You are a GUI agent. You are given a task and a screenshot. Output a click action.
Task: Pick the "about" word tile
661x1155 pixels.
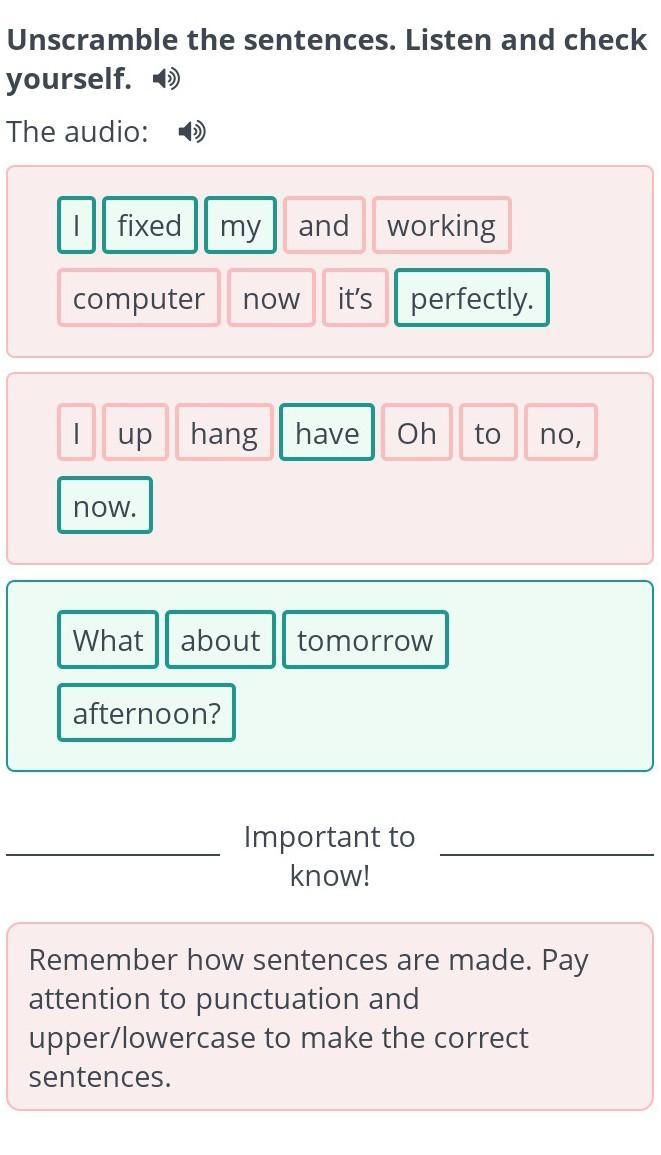tap(220, 640)
